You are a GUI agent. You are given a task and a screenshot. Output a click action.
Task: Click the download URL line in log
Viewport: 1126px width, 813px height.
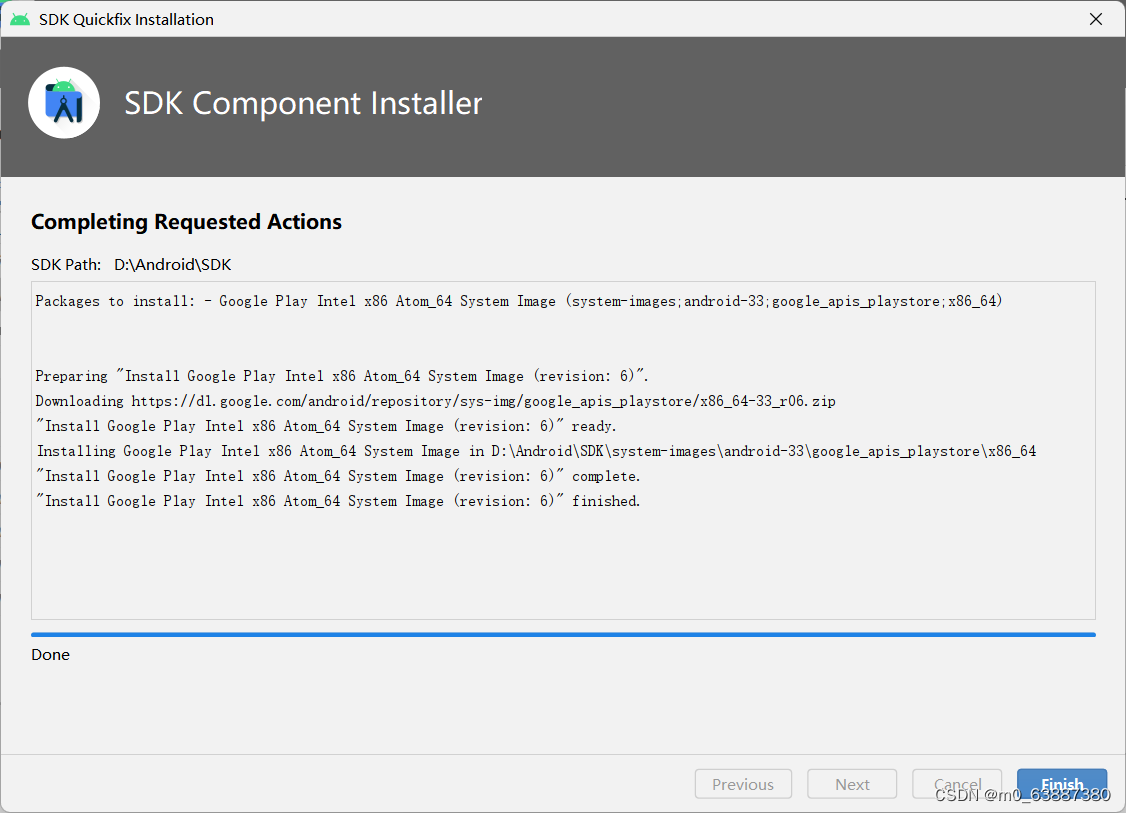tap(435, 401)
